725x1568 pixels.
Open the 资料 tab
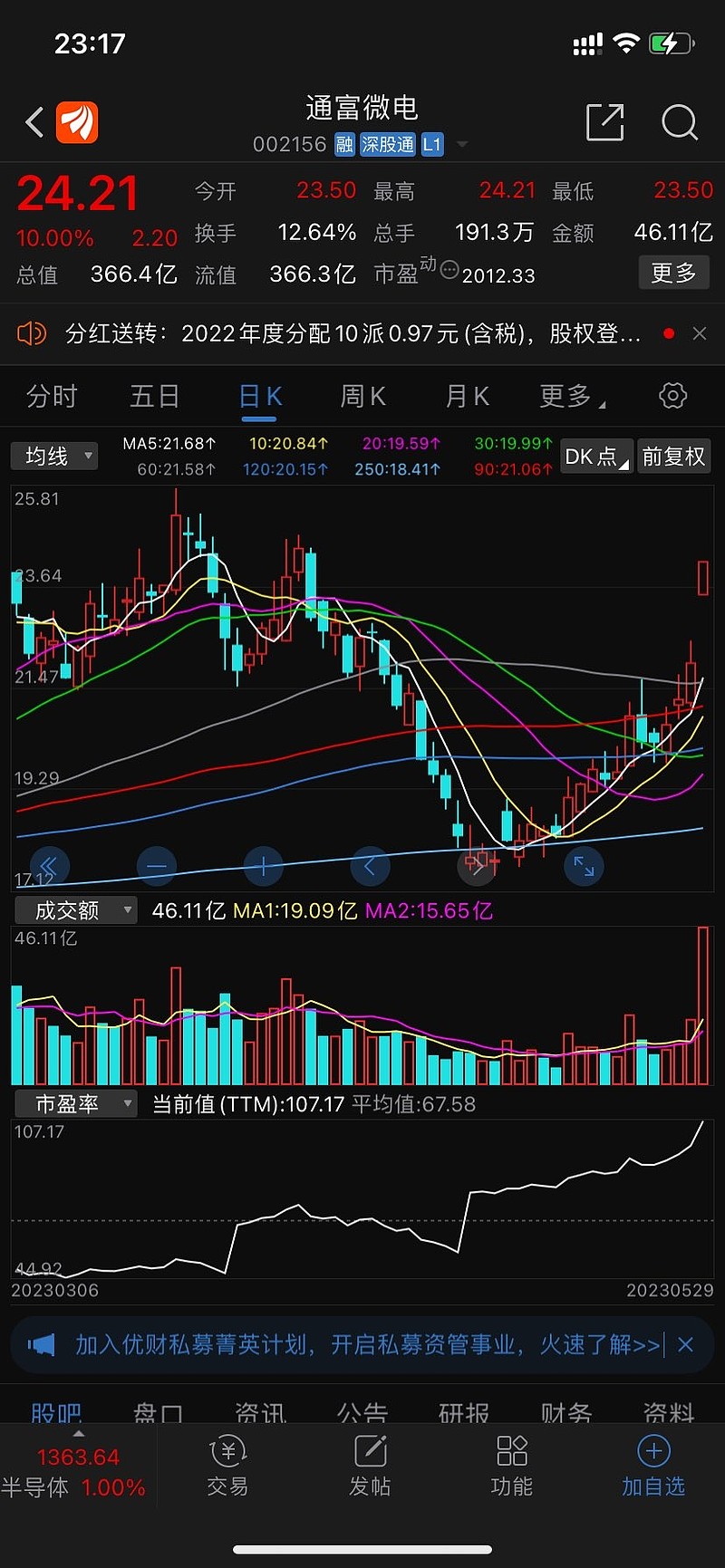(x=669, y=1413)
